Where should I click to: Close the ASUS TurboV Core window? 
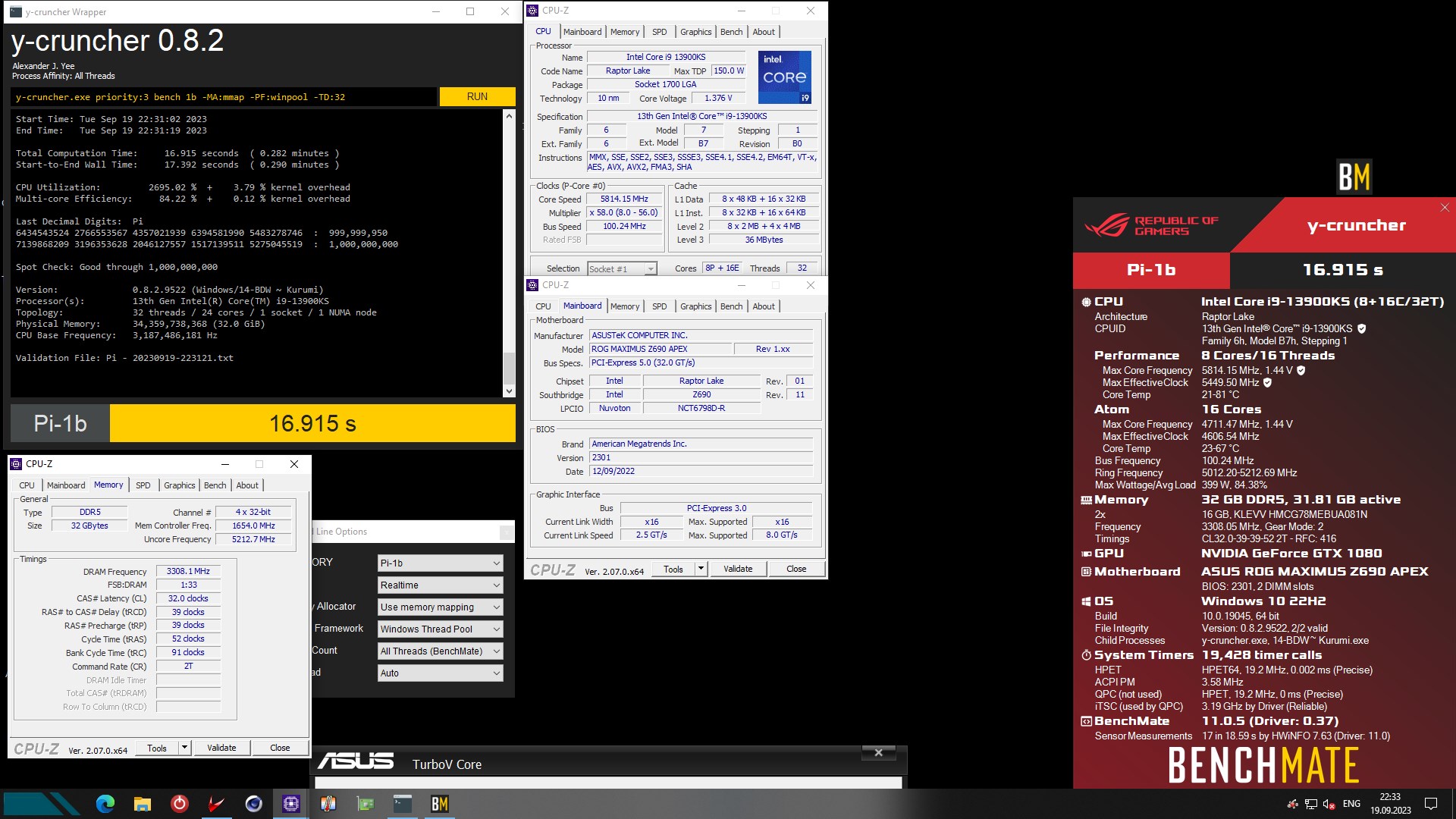point(878,752)
